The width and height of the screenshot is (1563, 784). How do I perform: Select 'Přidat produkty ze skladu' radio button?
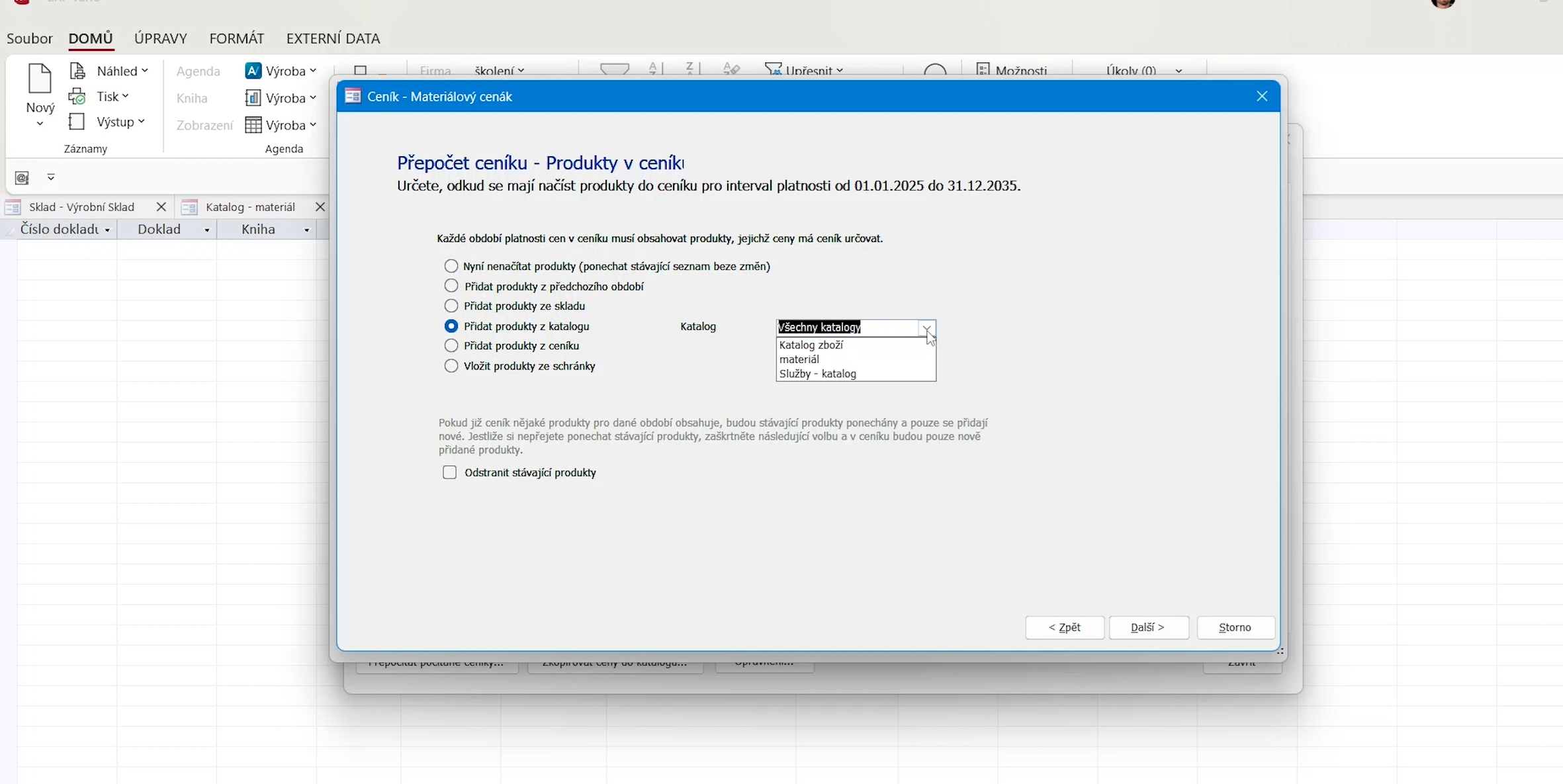click(x=451, y=306)
